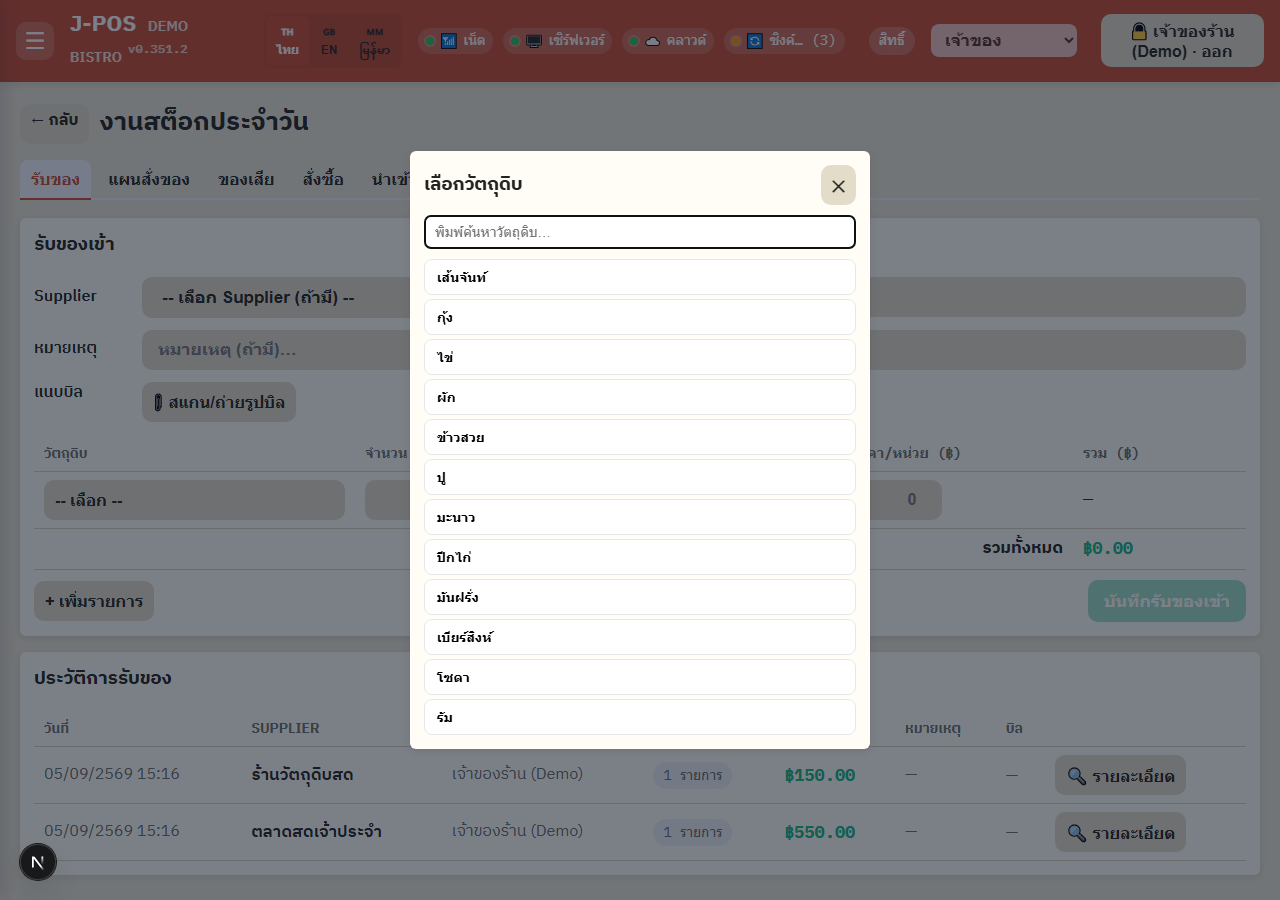The height and width of the screenshot is (900, 1280).
Task: Select มะนาว from the ingredient list
Action: (640, 517)
